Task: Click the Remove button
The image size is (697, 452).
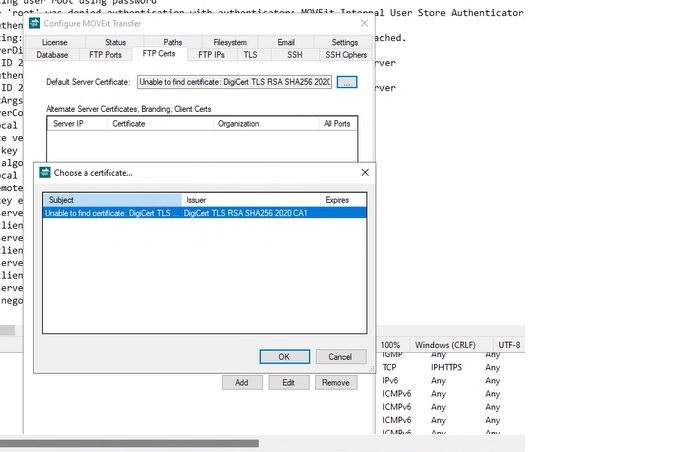Action: [336, 383]
